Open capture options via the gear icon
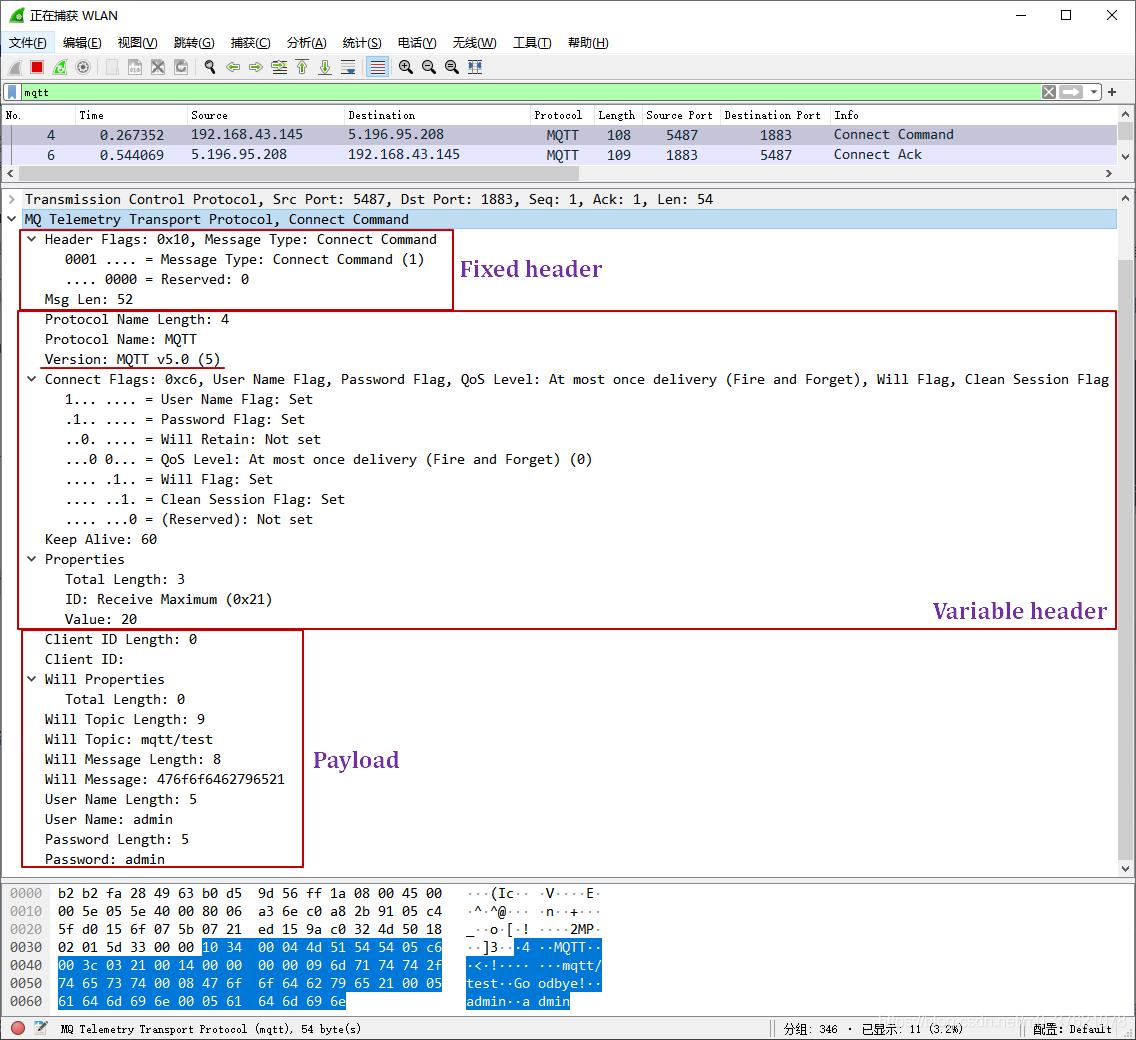The height and width of the screenshot is (1040, 1136). coord(83,67)
